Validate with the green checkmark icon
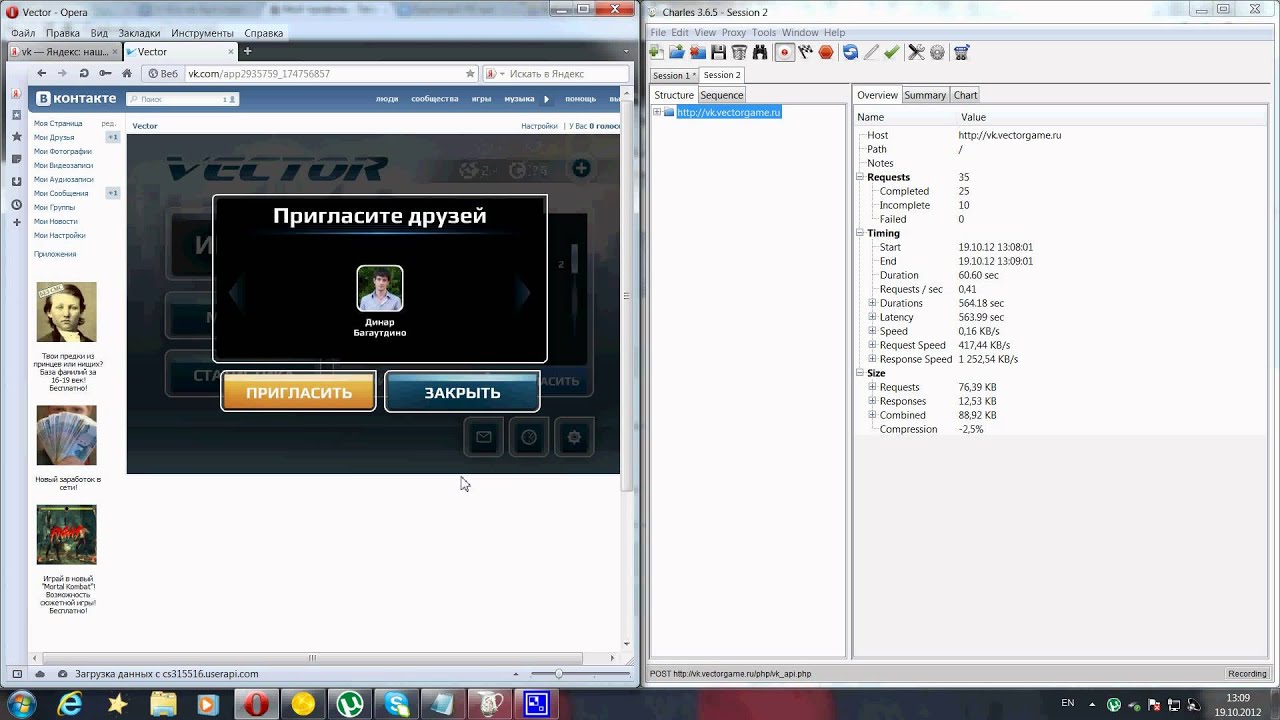This screenshot has width=1280, height=720. tap(892, 52)
